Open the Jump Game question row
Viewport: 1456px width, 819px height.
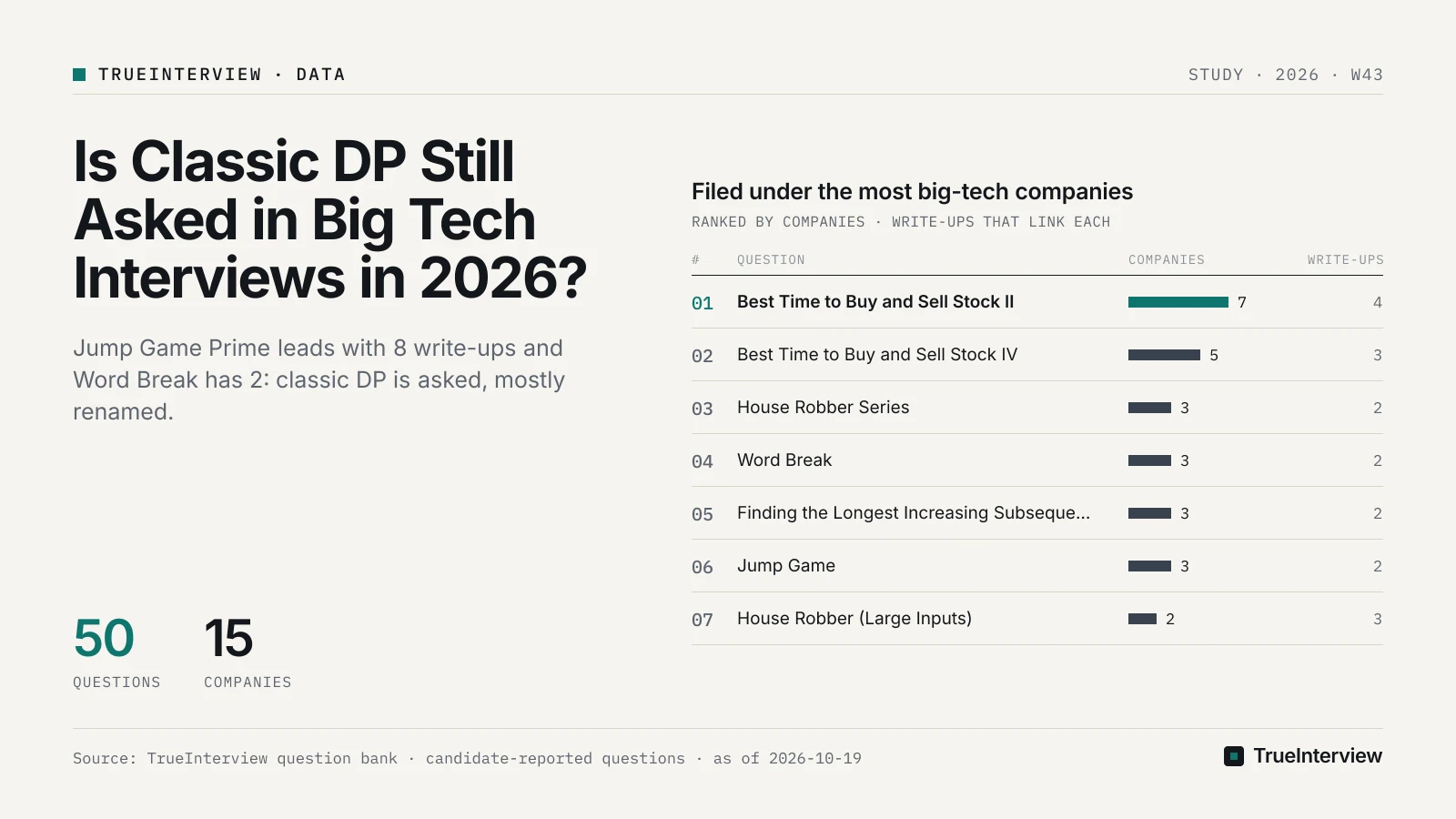[x=1037, y=566]
